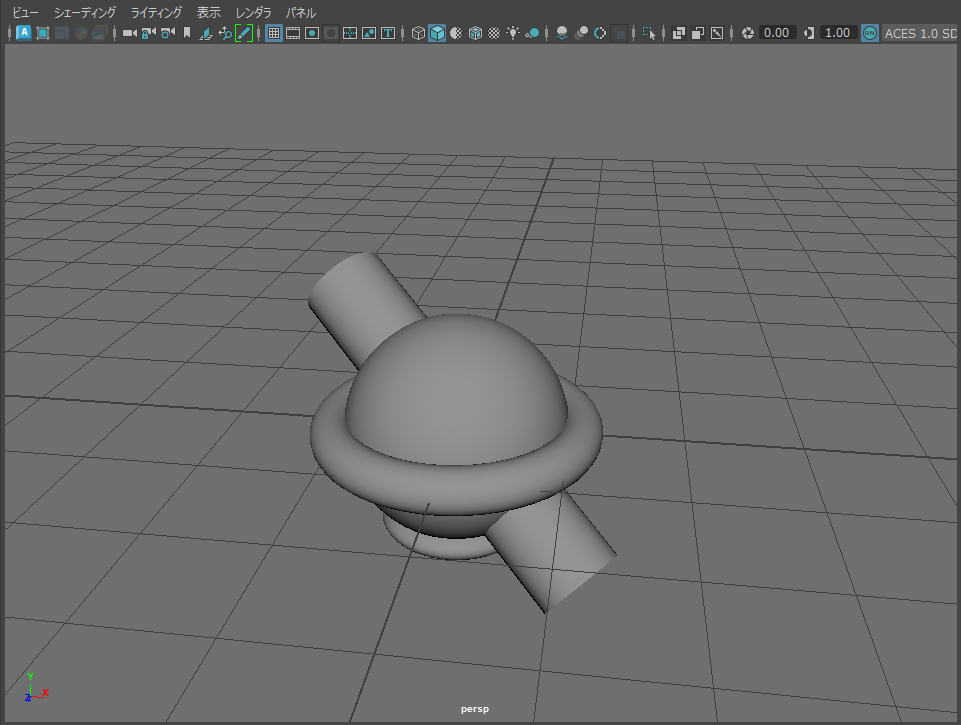Open the パネル menu

301,12
